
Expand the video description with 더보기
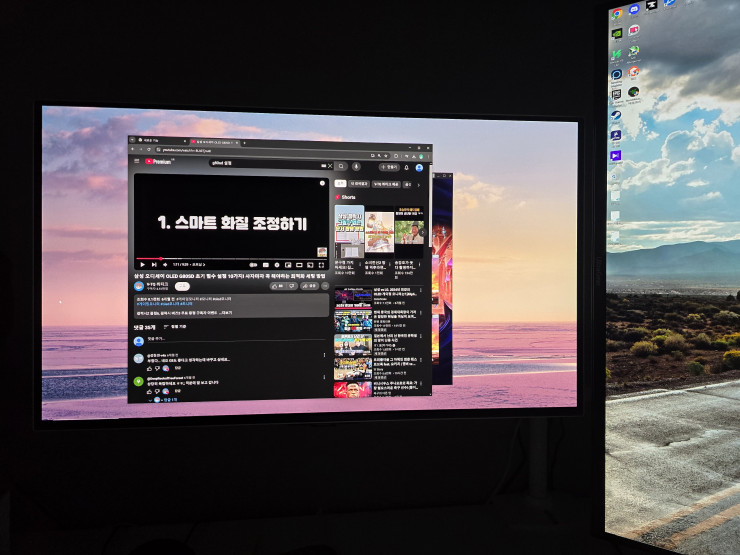[x=226, y=312]
